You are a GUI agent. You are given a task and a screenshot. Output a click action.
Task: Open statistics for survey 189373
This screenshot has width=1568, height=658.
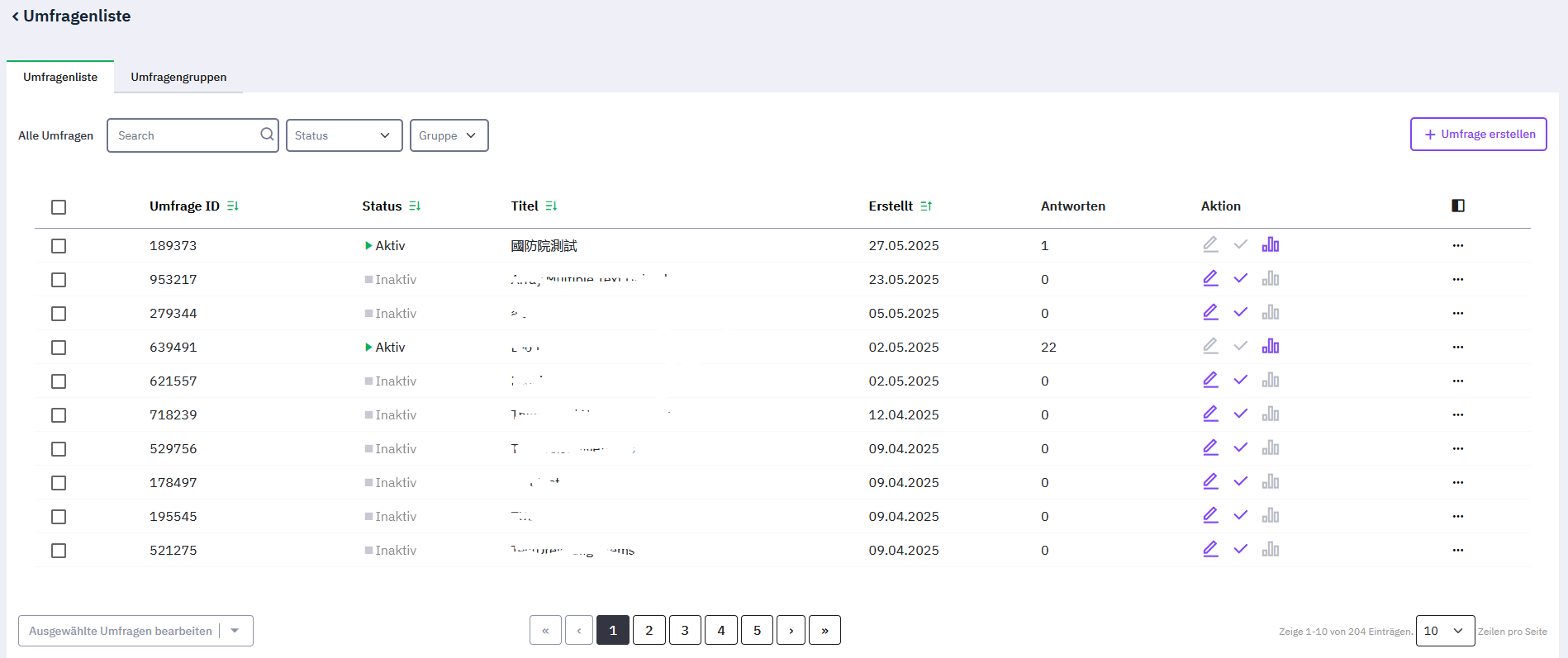[1270, 245]
